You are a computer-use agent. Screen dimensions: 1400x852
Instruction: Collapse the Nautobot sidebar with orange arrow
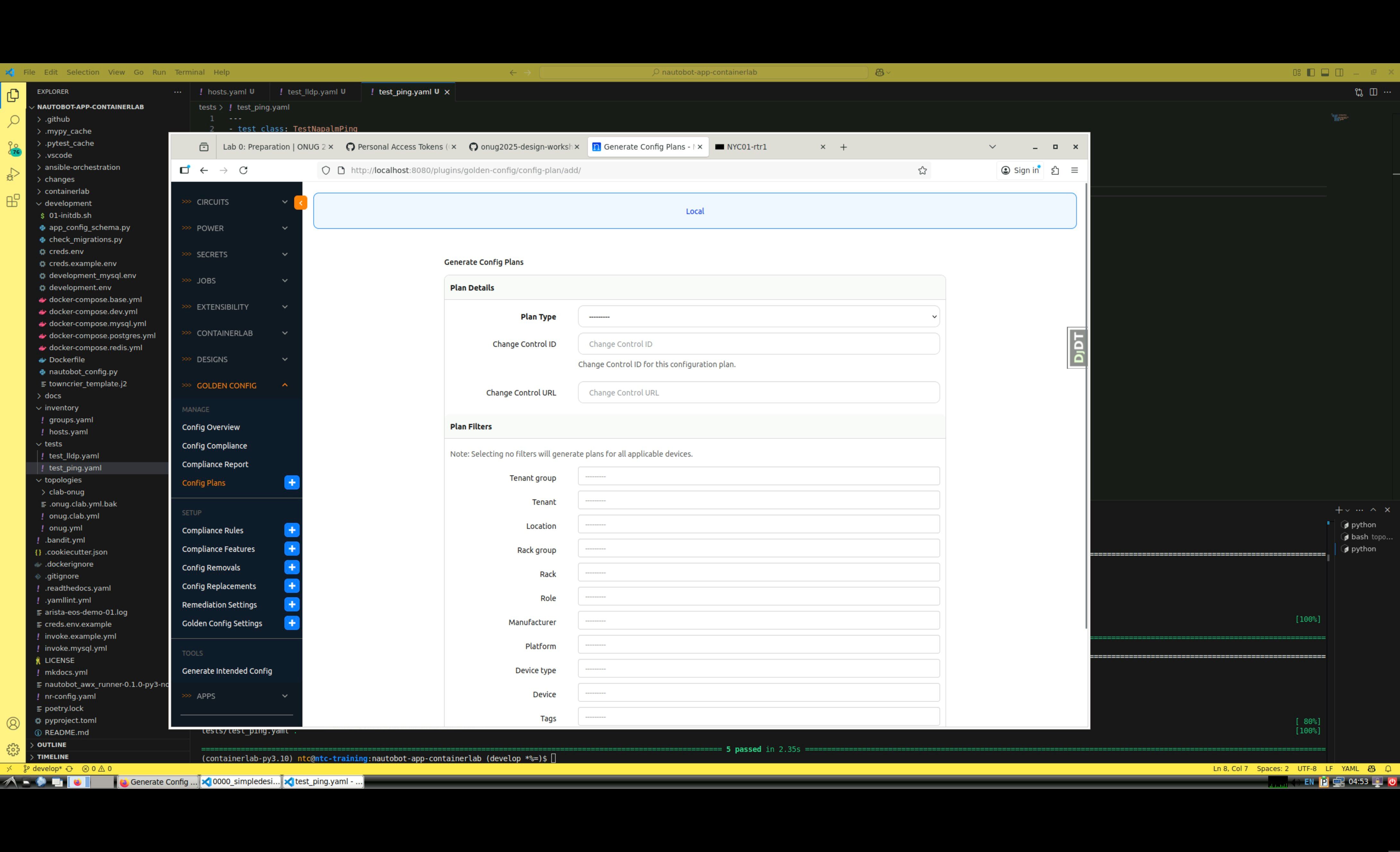300,202
